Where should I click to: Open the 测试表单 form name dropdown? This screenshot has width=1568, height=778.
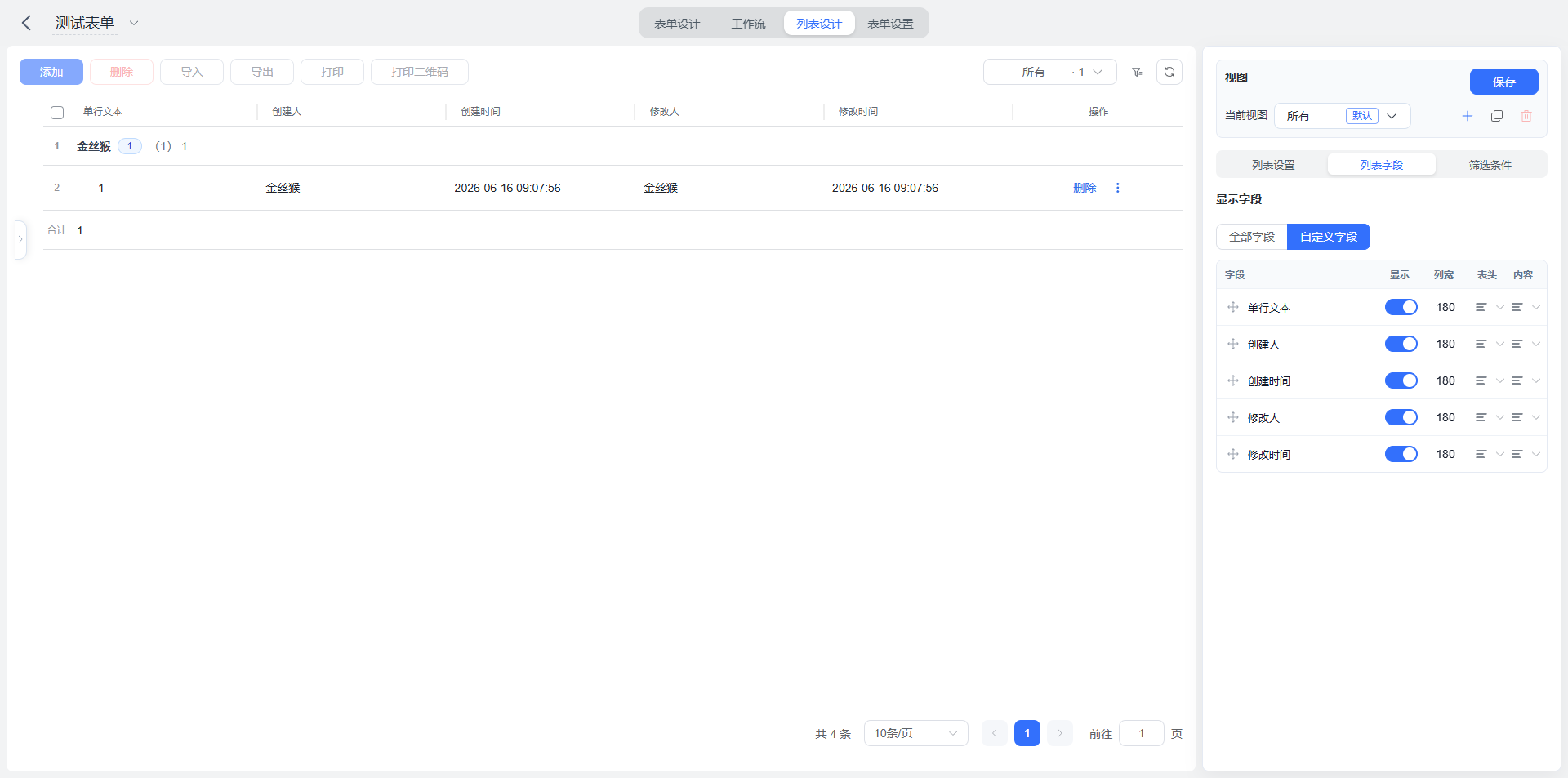coord(134,23)
